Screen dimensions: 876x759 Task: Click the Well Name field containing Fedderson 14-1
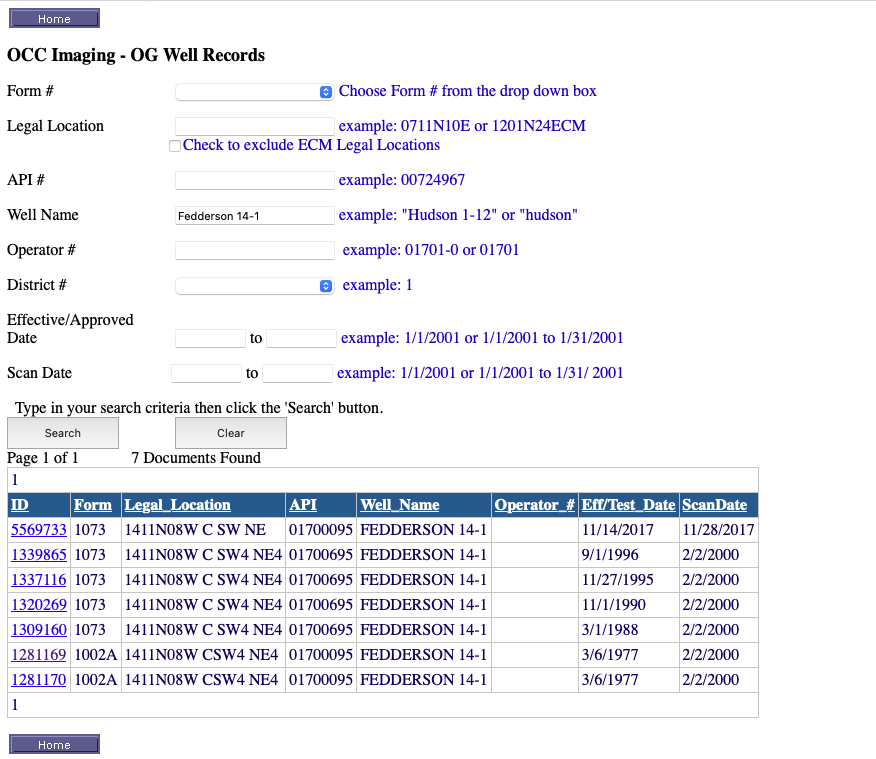pos(255,216)
